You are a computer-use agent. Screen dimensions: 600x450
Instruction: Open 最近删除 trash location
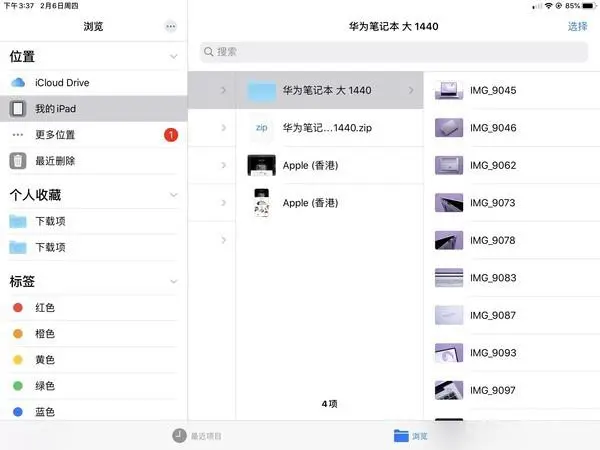(x=94, y=161)
